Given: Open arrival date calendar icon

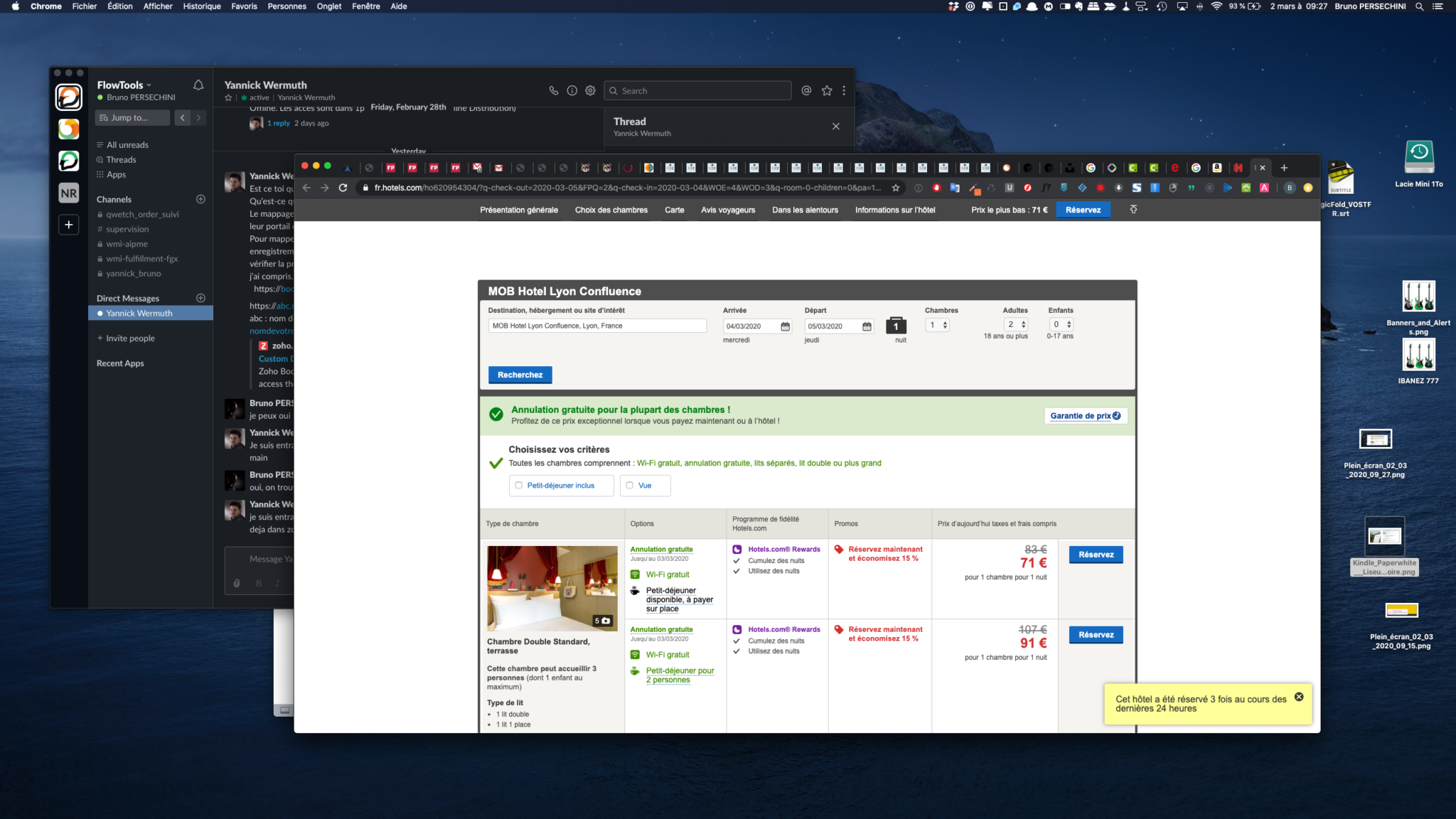Looking at the screenshot, I should point(785,326).
